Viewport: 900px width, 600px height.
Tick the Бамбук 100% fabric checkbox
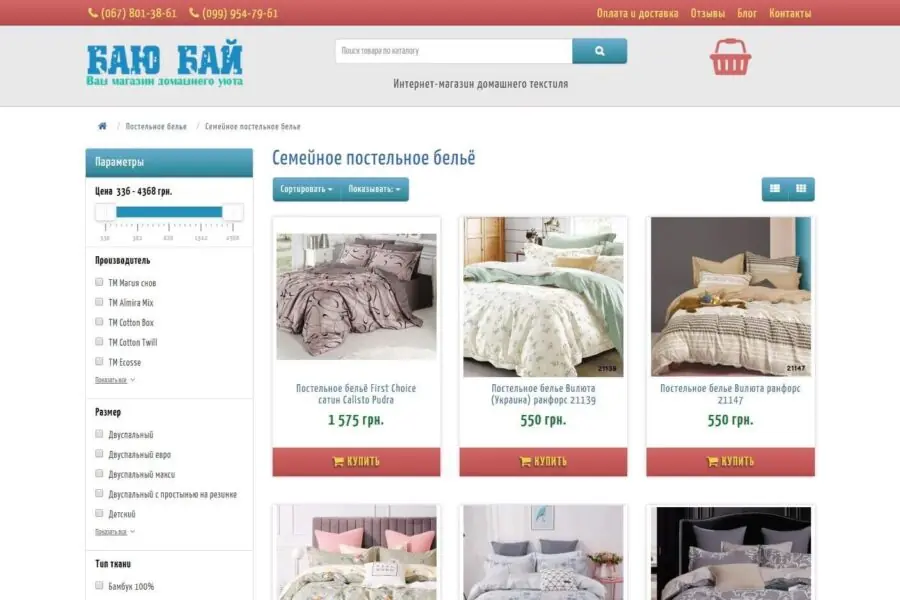tap(99, 586)
